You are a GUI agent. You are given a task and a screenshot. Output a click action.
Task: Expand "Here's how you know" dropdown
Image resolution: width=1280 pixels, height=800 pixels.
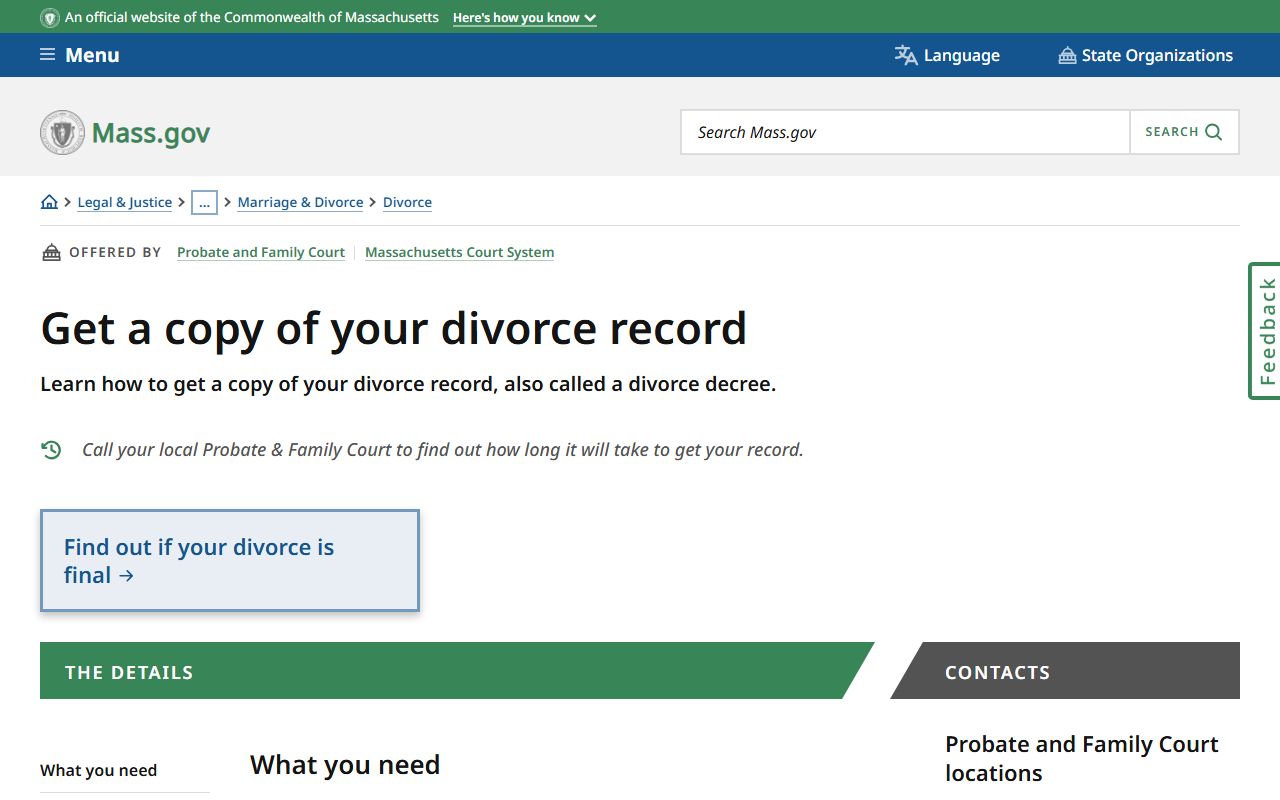(x=524, y=18)
